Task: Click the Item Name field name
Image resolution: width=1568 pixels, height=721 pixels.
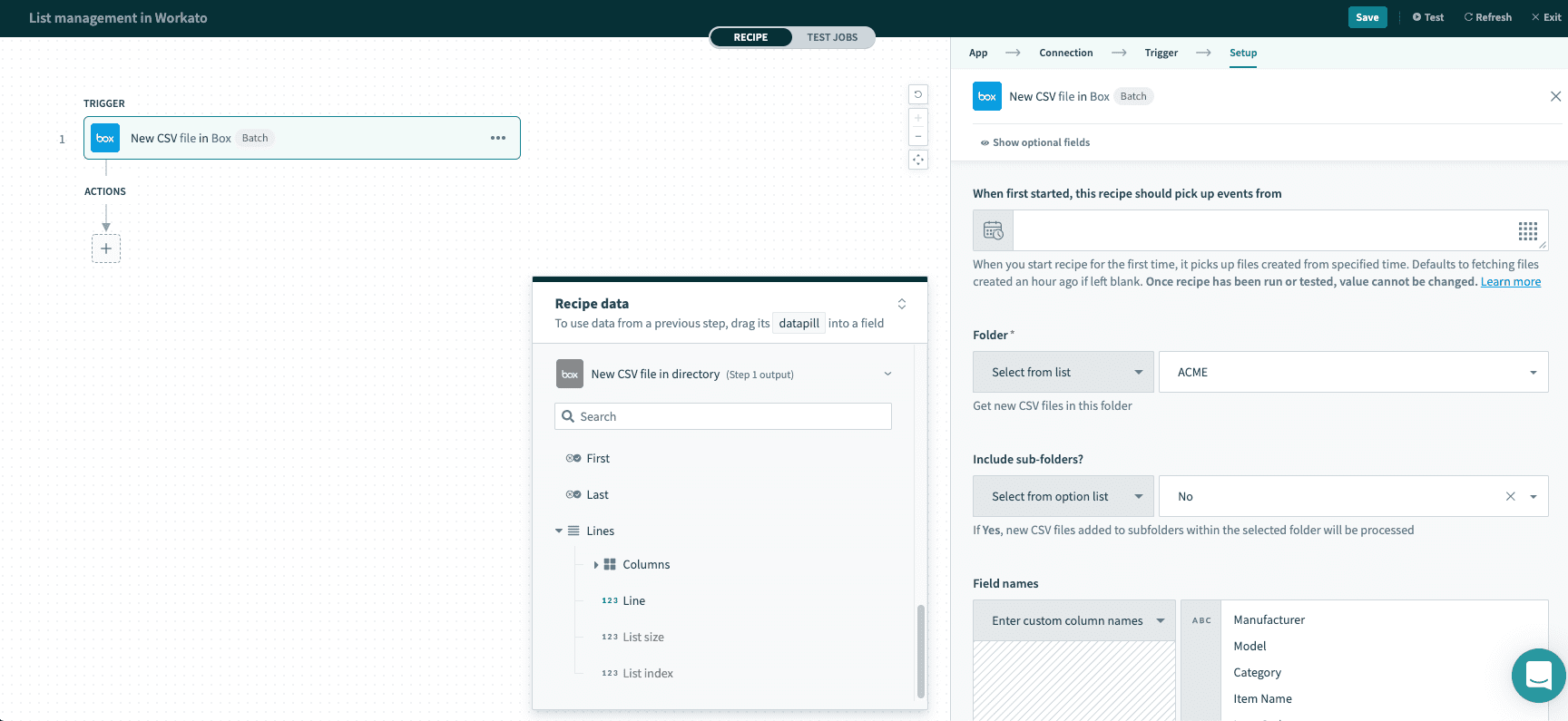Action: pos(1262,699)
